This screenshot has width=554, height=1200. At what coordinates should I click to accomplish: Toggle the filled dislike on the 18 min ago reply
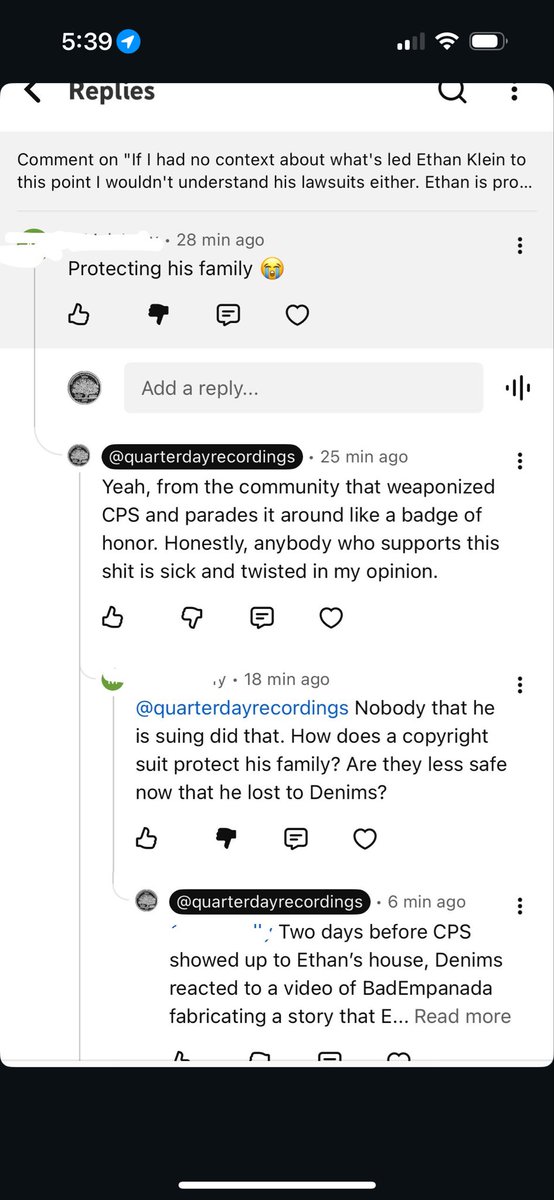tap(226, 838)
